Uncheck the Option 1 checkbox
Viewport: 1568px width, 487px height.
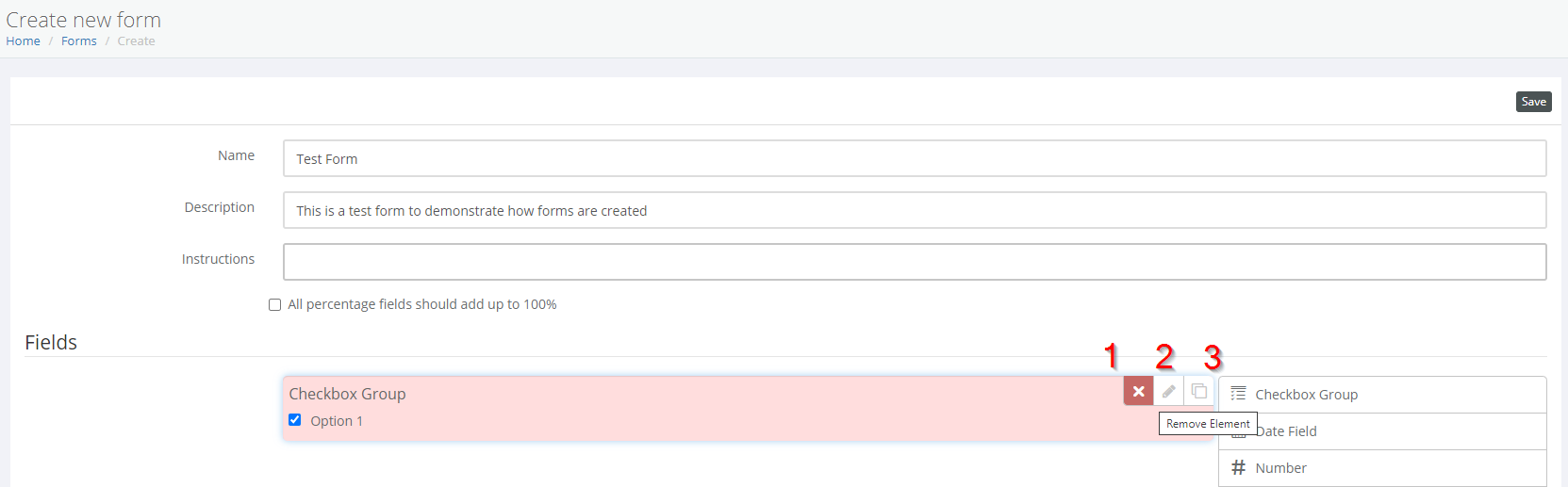[x=295, y=420]
